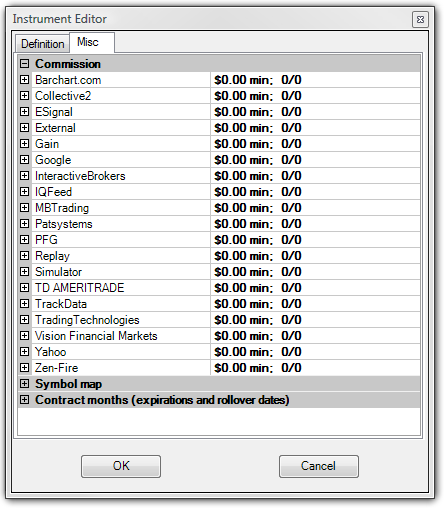Image resolution: width=447 pixels, height=508 pixels.
Task: Select the Barchart.com label
Action: click(68, 80)
